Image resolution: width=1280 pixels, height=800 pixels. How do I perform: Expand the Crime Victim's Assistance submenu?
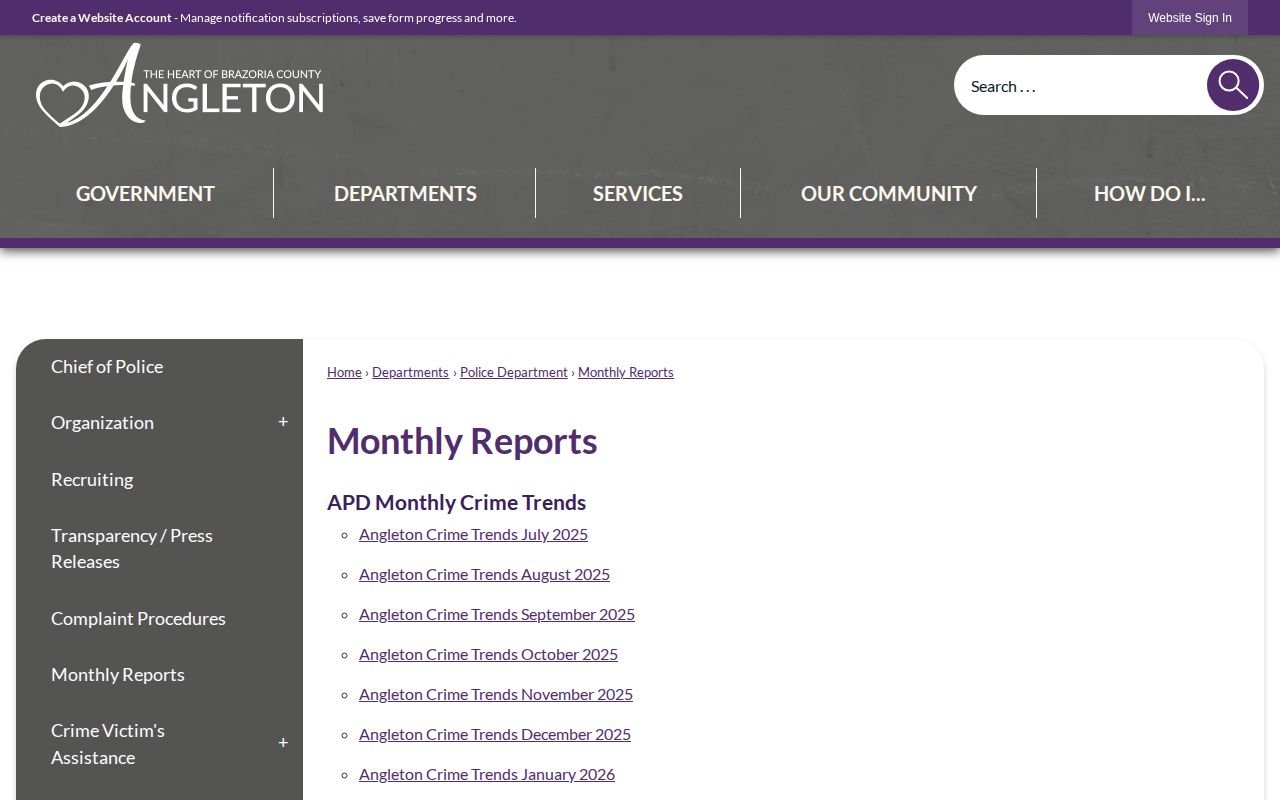click(x=283, y=743)
